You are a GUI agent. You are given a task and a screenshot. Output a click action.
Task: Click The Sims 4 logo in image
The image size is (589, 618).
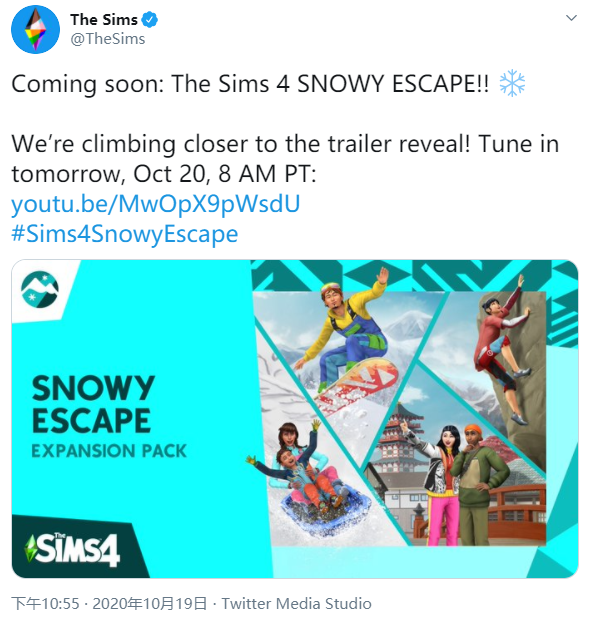pos(72,549)
